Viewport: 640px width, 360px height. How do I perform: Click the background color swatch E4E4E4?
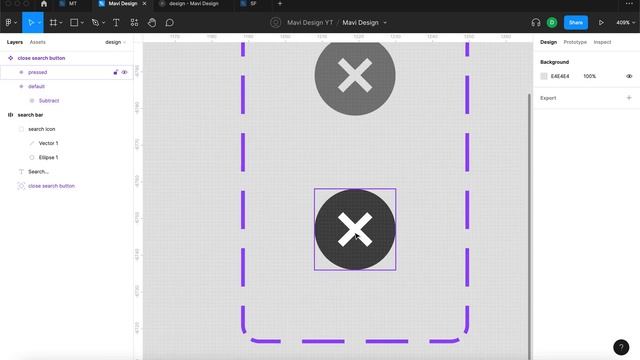pos(544,76)
